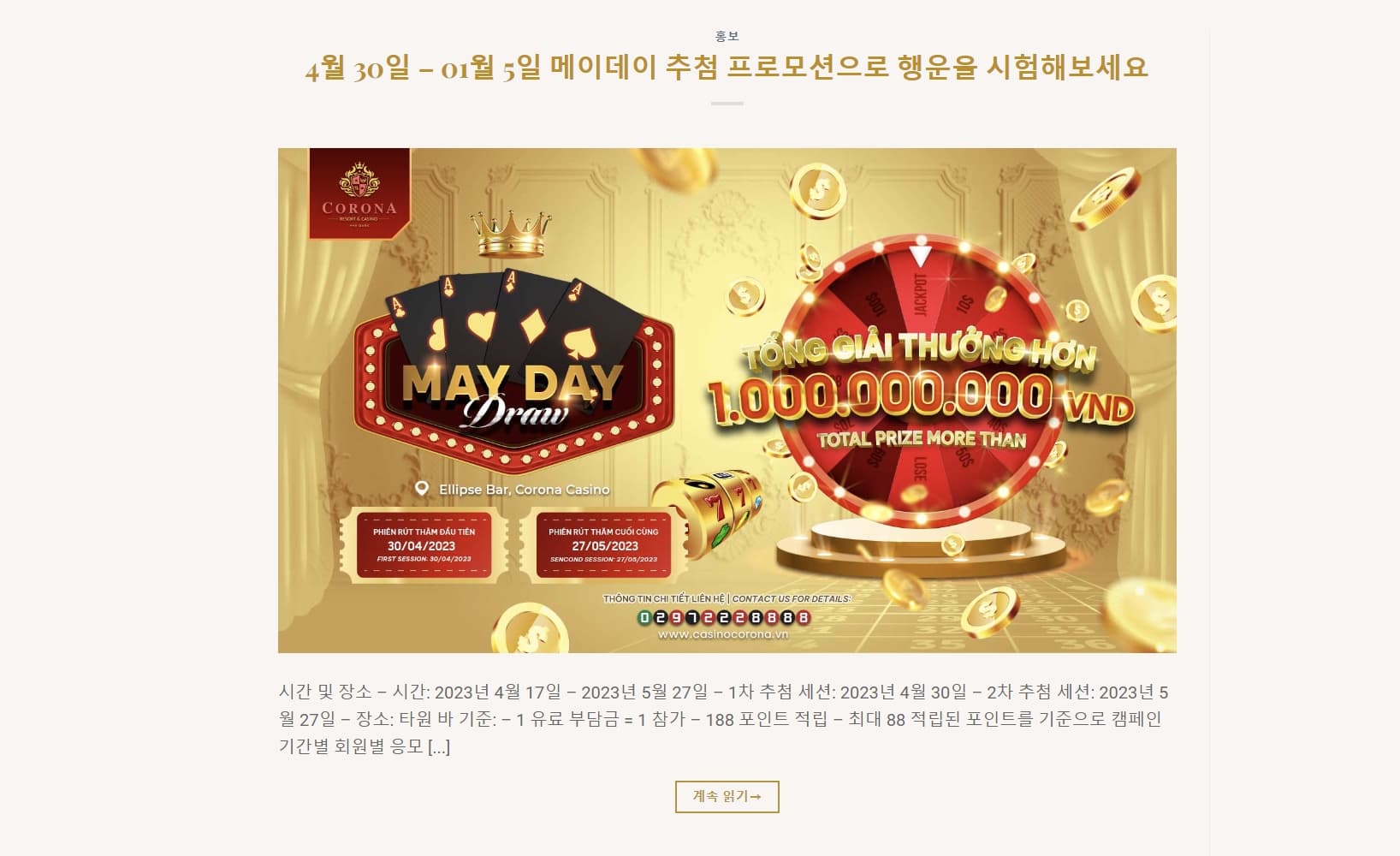Image resolution: width=1400 pixels, height=856 pixels.
Task: Click the excerpt paragraph starting 시간 및 장소
Action: (x=724, y=719)
